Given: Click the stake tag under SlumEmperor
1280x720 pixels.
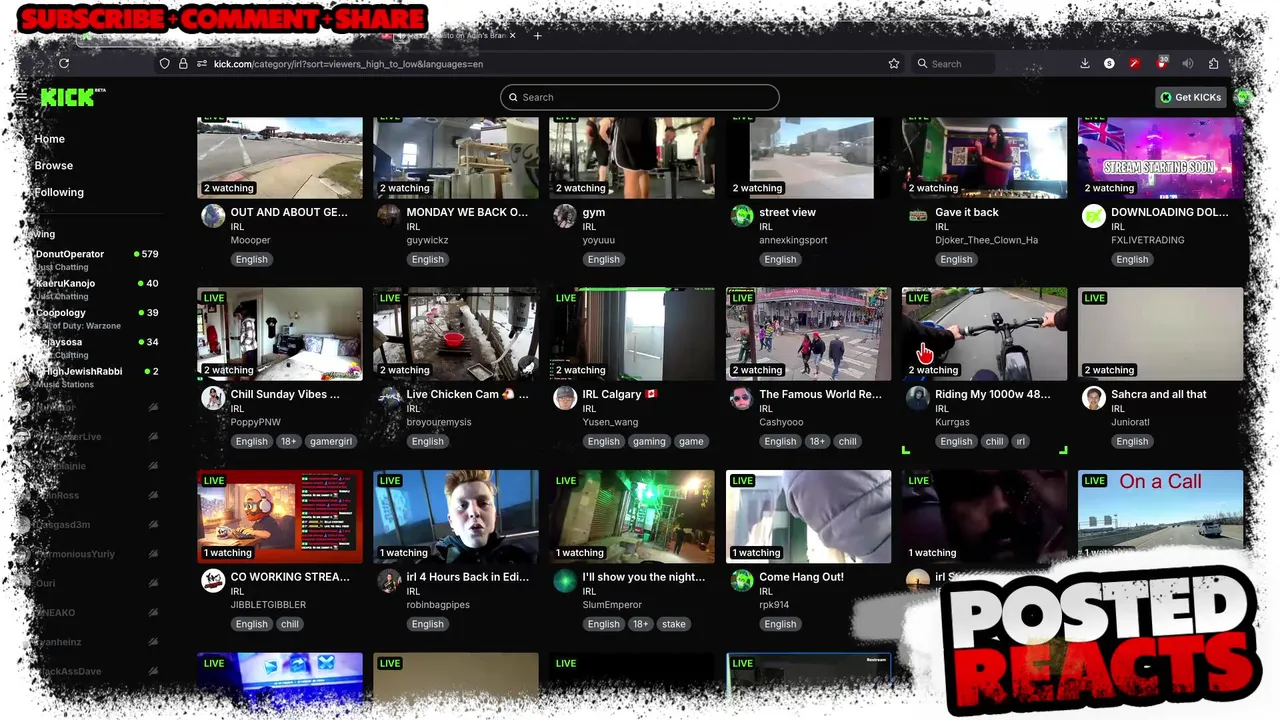Looking at the screenshot, I should tap(673, 624).
